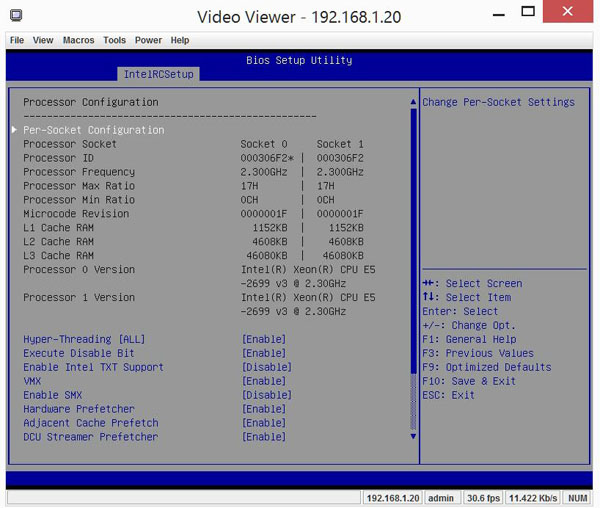Click the Socket 1 column header
The width and height of the screenshot is (600, 508).
point(340,144)
